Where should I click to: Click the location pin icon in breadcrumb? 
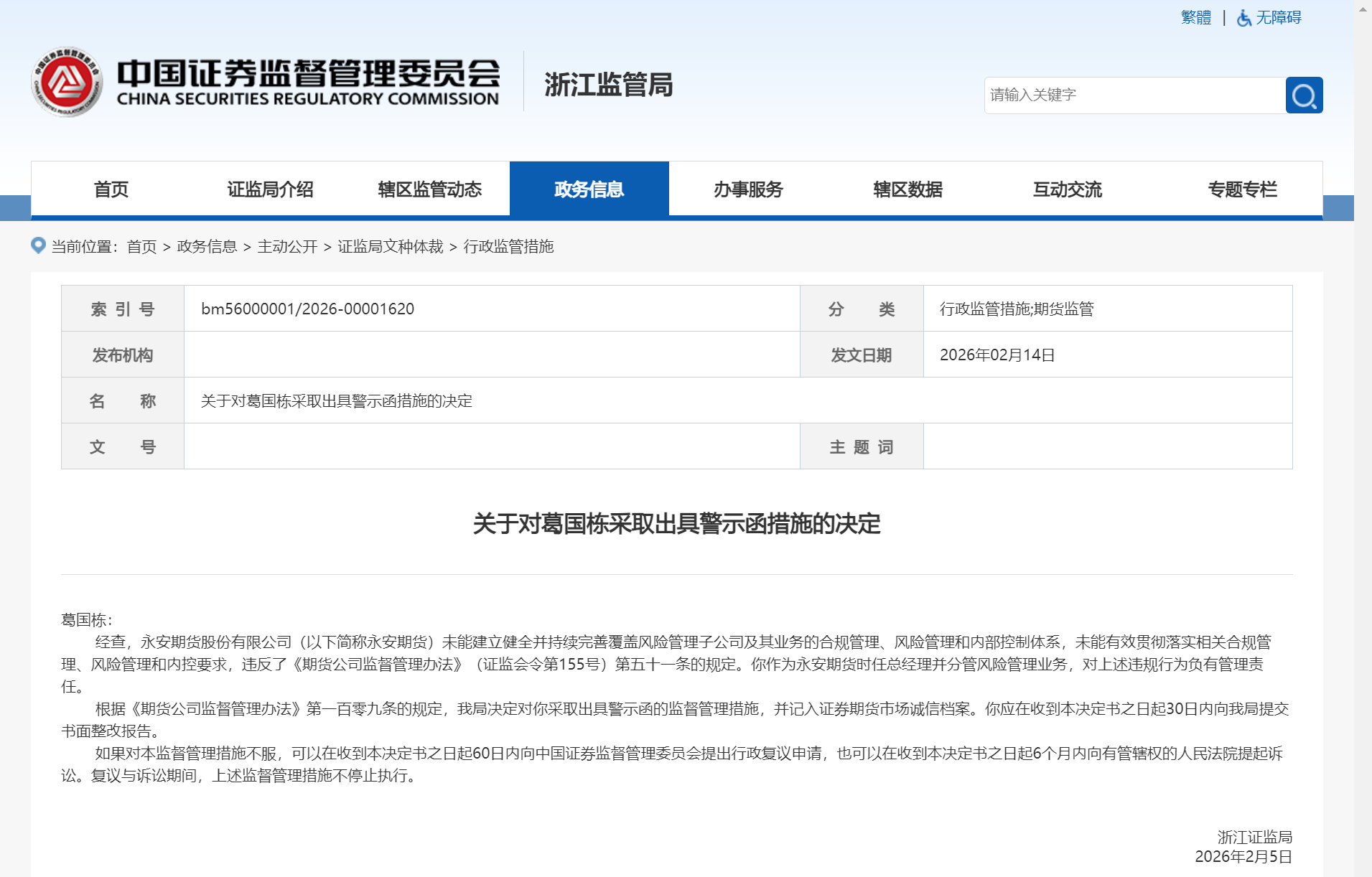tap(38, 246)
